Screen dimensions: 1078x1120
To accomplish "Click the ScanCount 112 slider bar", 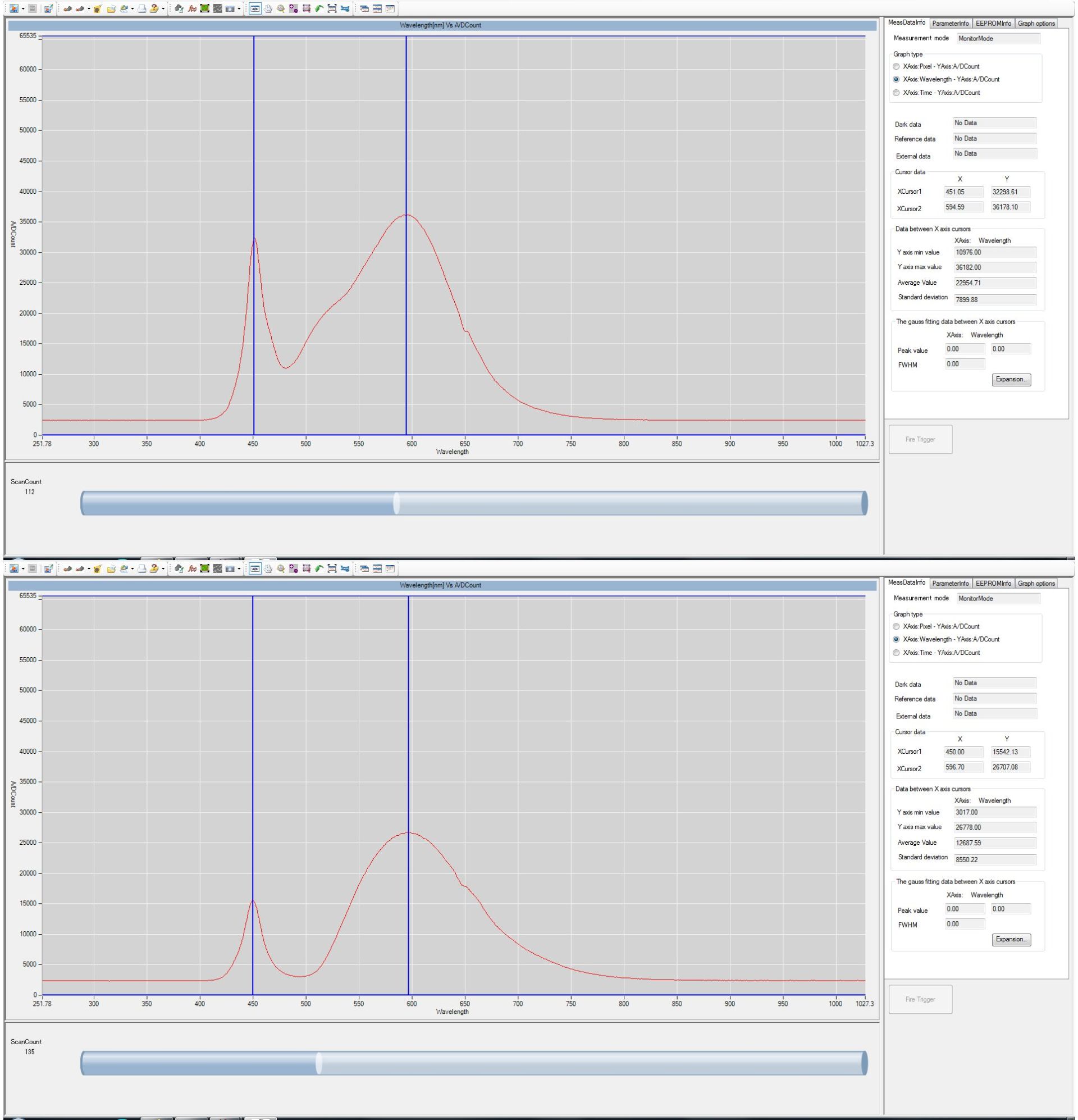I will tap(474, 503).
